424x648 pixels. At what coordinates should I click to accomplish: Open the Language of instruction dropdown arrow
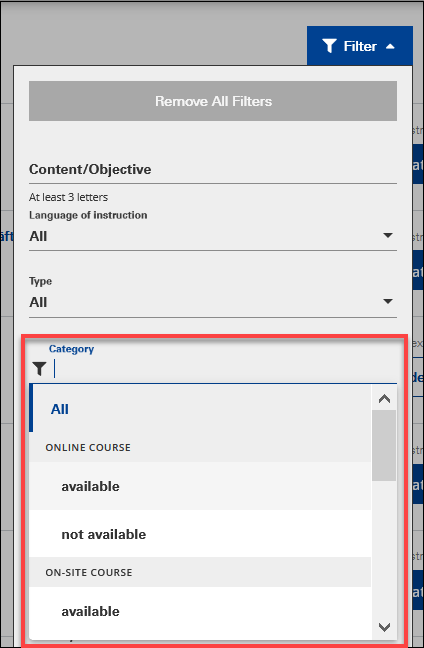pos(388,236)
